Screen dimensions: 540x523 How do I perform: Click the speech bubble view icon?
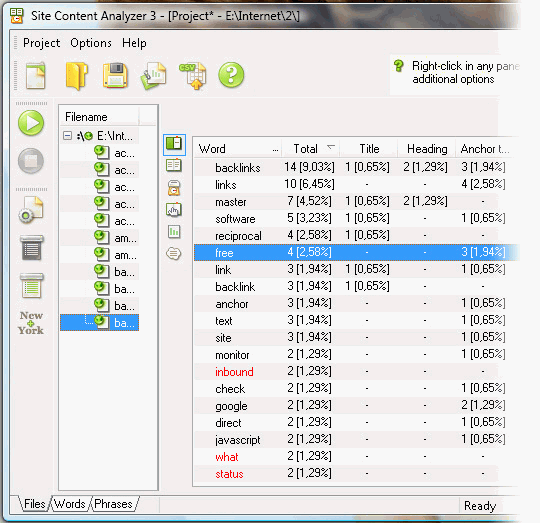(x=174, y=254)
